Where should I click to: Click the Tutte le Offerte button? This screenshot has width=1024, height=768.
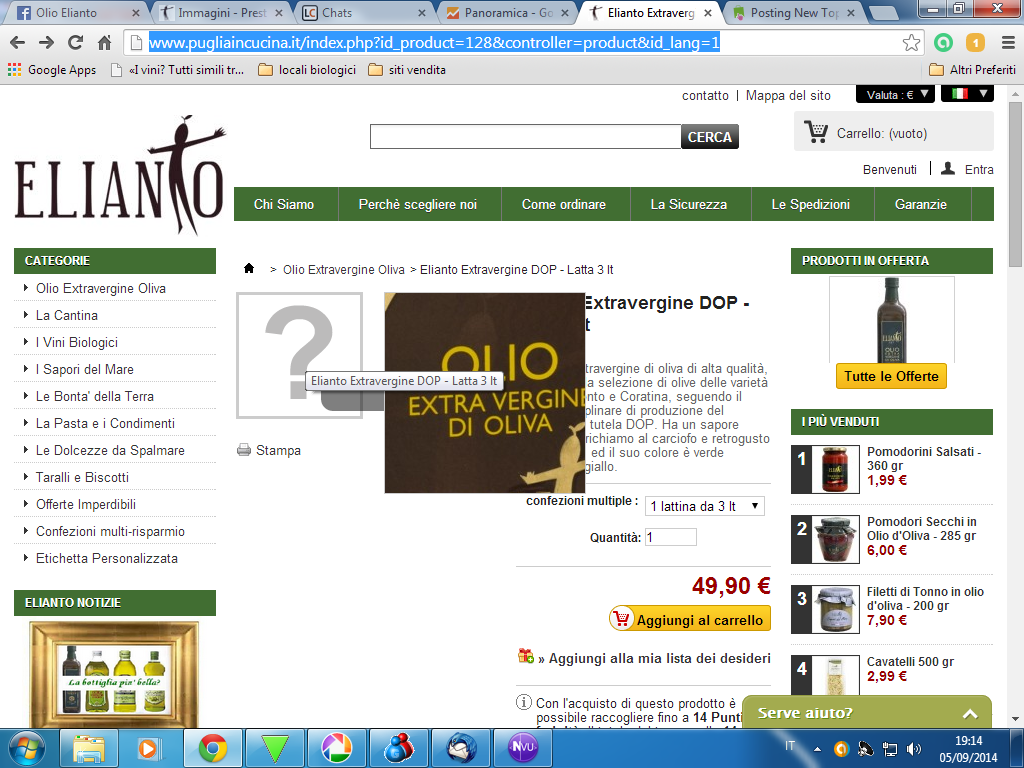(x=891, y=376)
